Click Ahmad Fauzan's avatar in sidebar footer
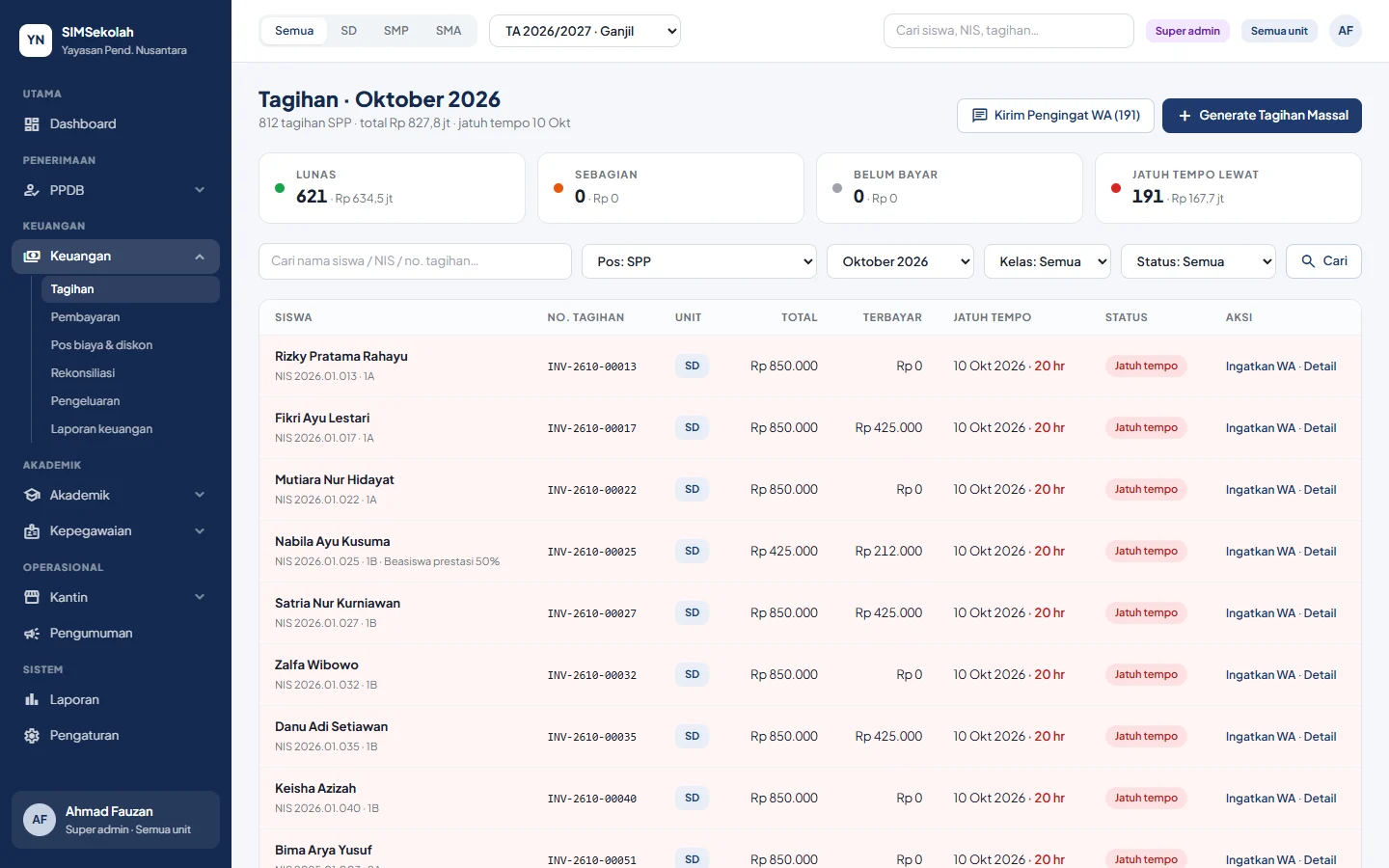This screenshot has height=868, width=1389. [40, 820]
